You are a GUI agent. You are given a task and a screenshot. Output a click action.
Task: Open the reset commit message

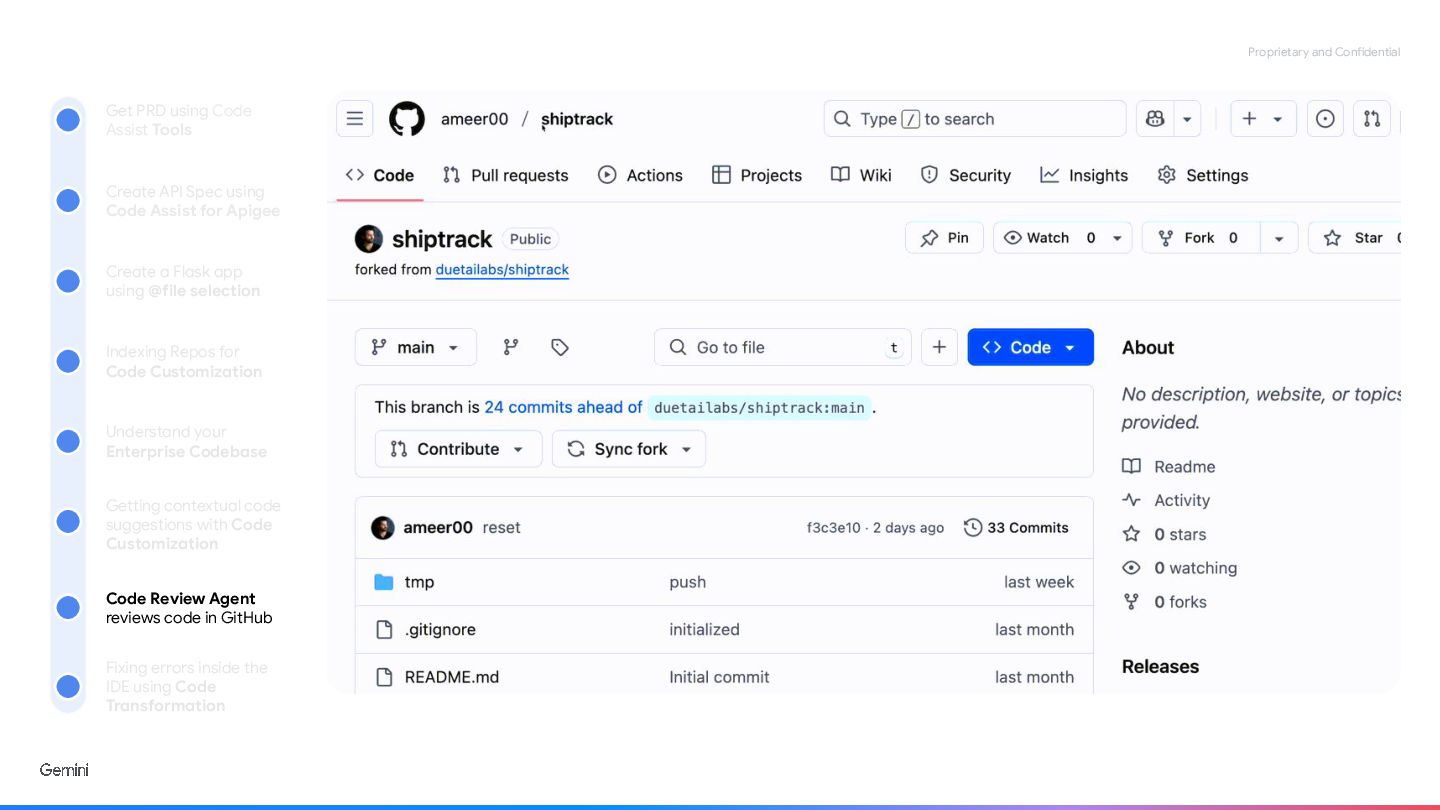(x=501, y=528)
